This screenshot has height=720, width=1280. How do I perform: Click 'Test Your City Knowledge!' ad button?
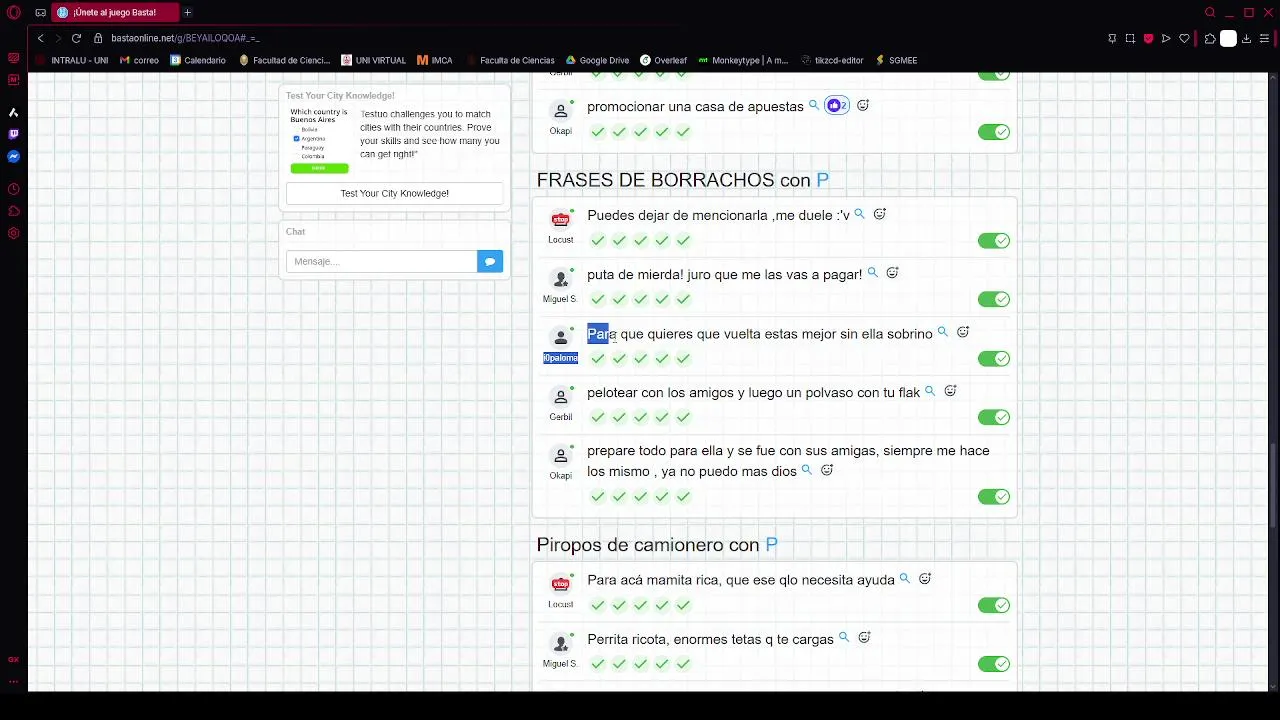394,193
